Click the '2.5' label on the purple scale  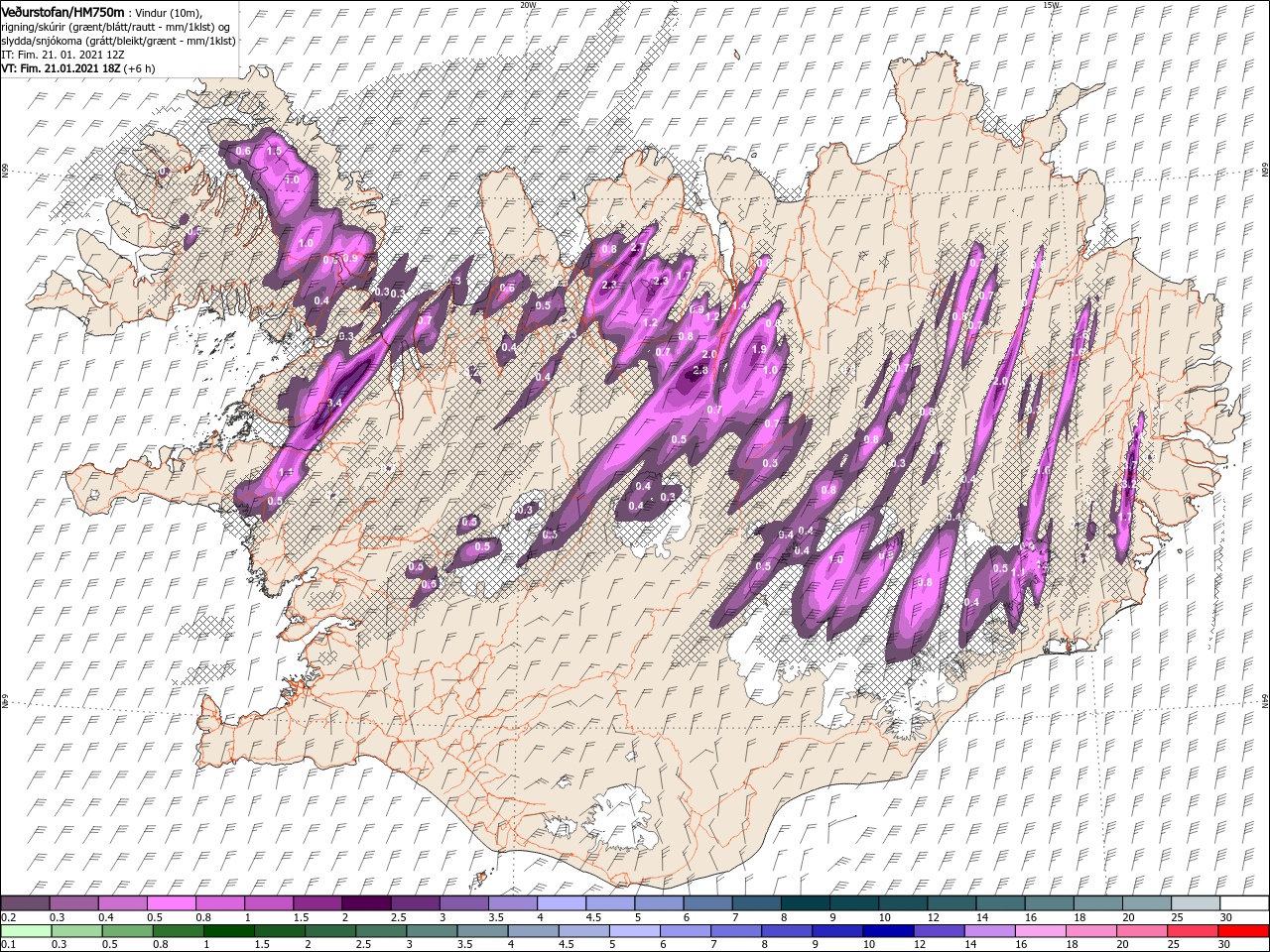(x=398, y=917)
